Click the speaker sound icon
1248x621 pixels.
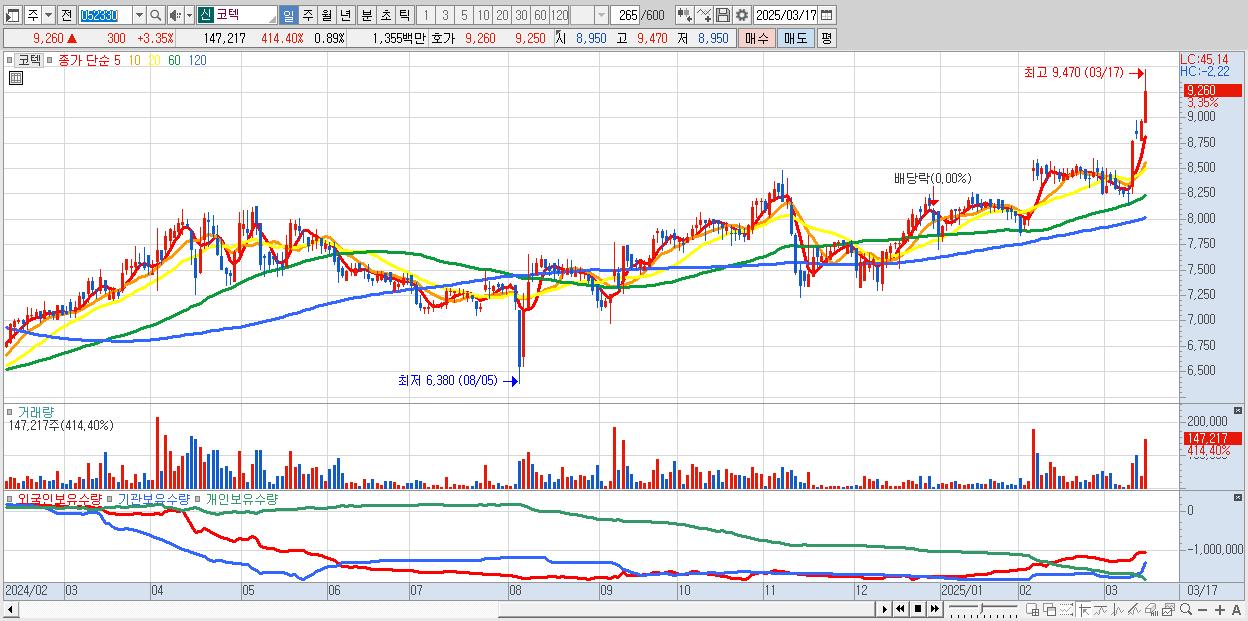point(175,15)
